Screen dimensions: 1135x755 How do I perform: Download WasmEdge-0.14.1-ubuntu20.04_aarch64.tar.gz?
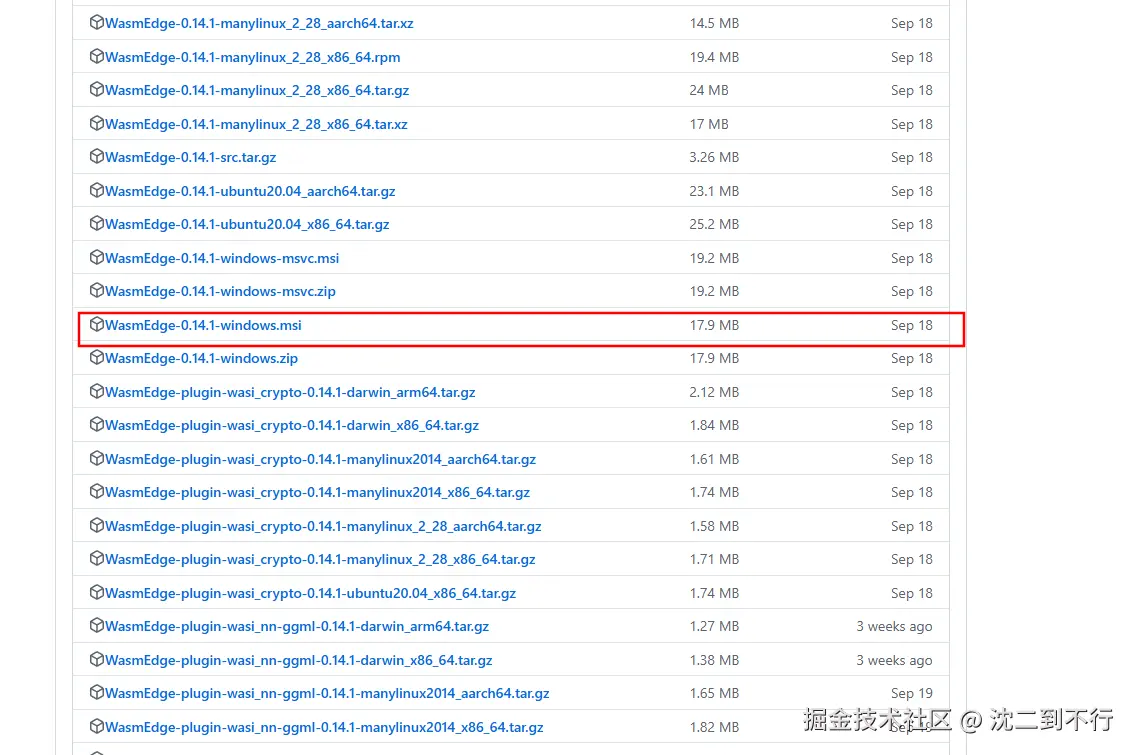pyautogui.click(x=250, y=191)
